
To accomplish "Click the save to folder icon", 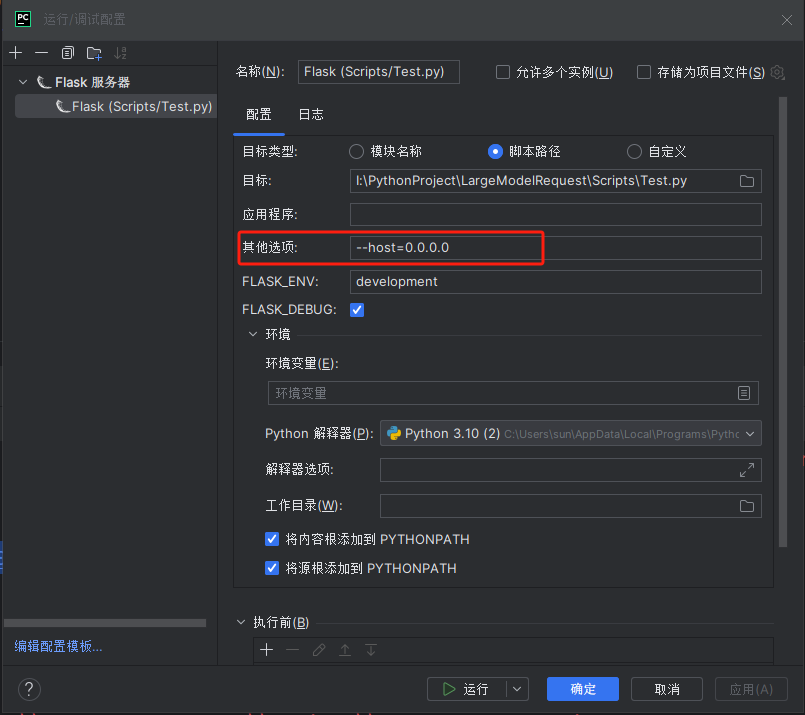I will click(x=94, y=53).
